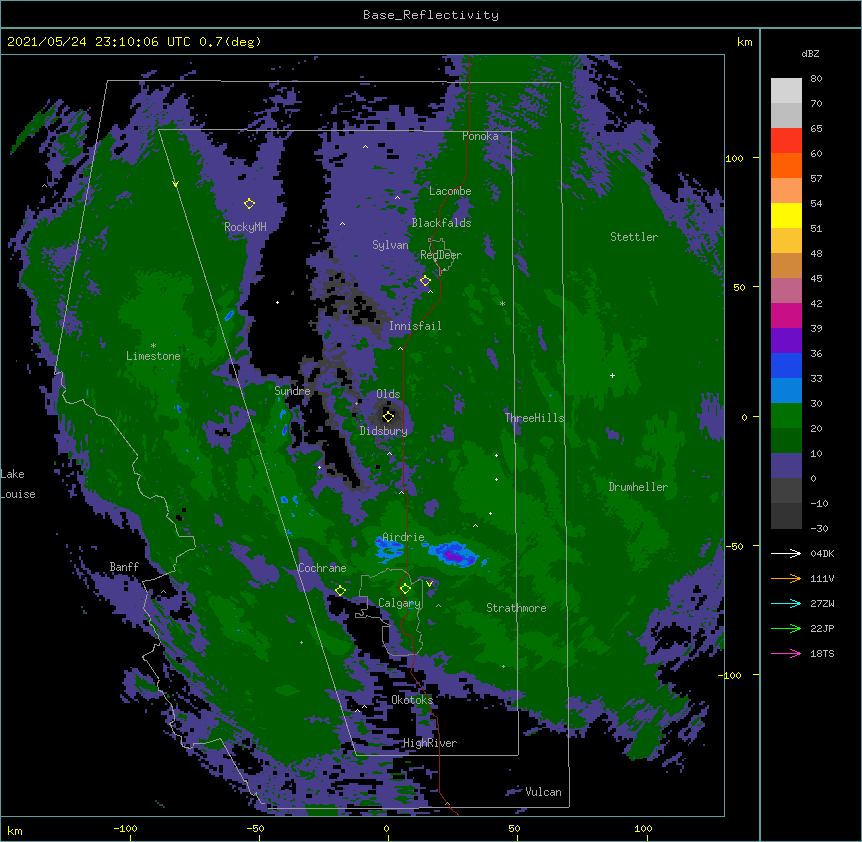862x842 pixels.
Task: Click the dBZ legend heading
Action: tap(810, 53)
